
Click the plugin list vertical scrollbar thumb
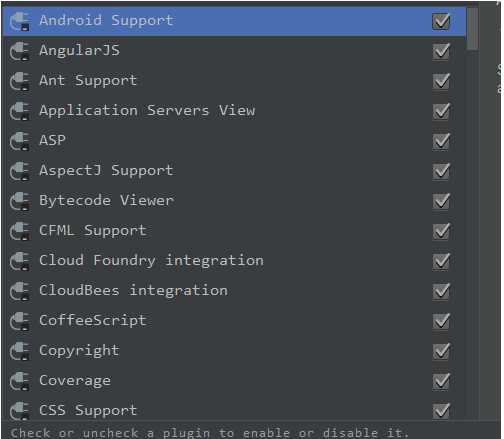coord(472,29)
